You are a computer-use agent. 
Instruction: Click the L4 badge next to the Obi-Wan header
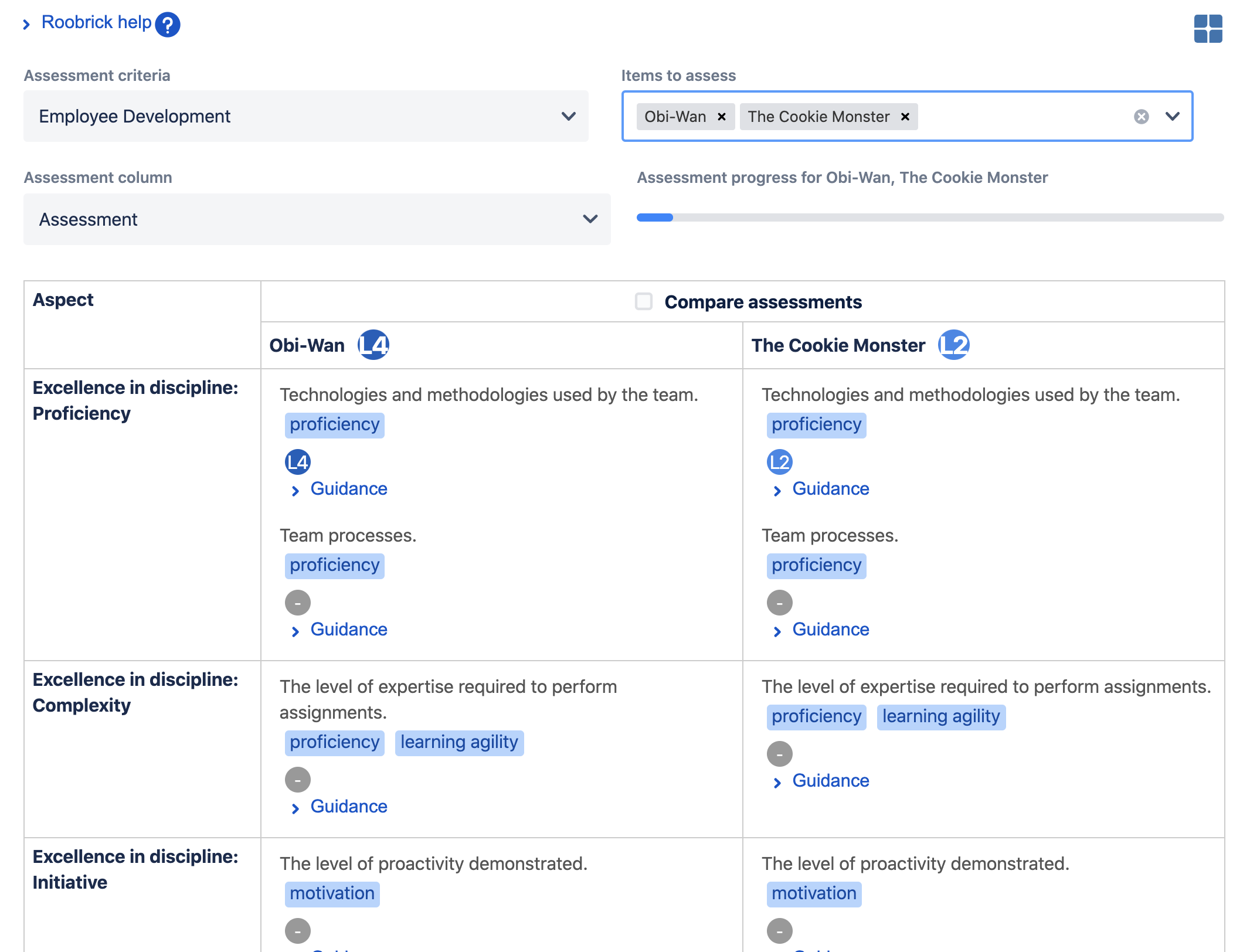coord(373,345)
